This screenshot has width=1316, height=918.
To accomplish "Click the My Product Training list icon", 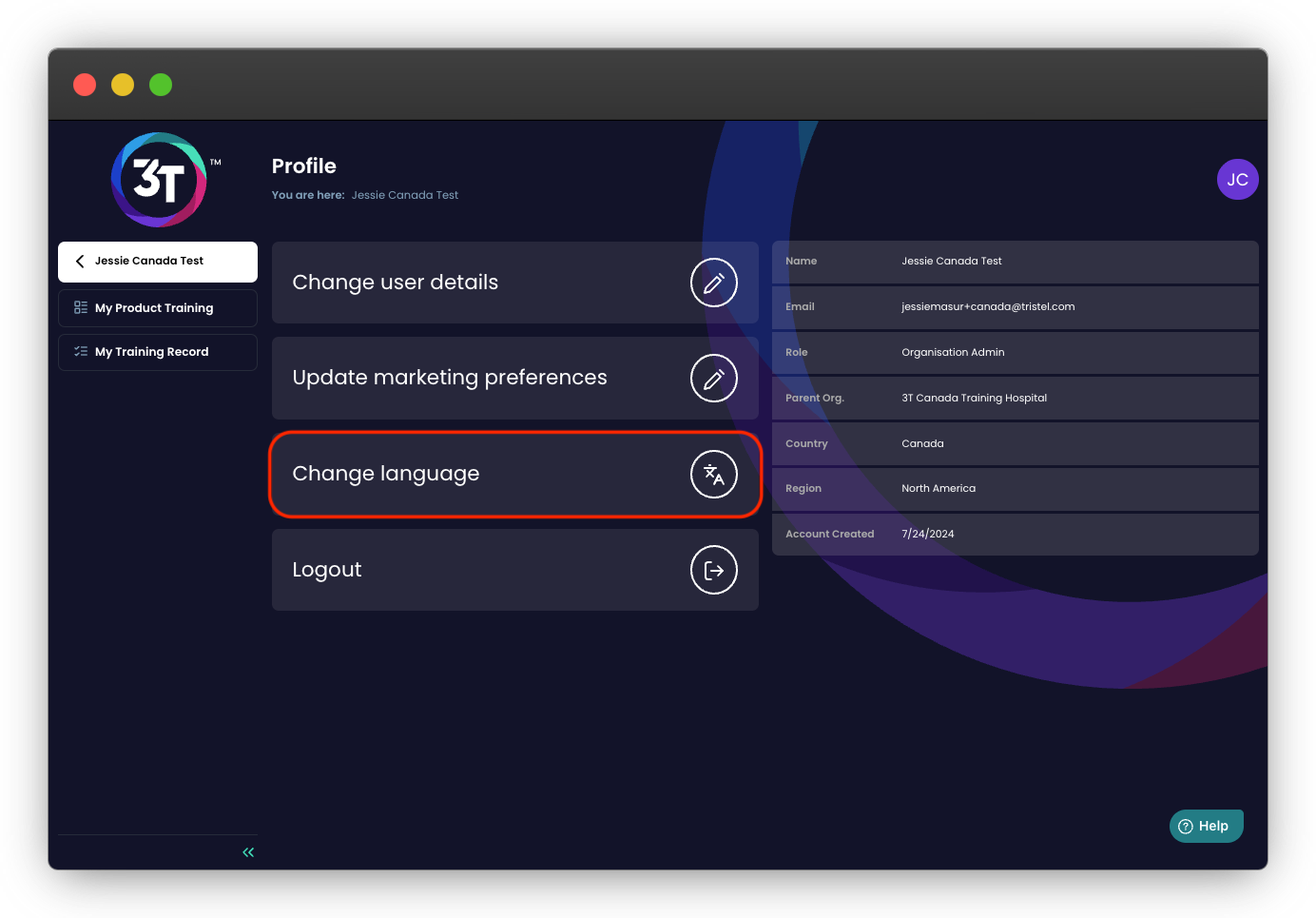I will click(81, 308).
